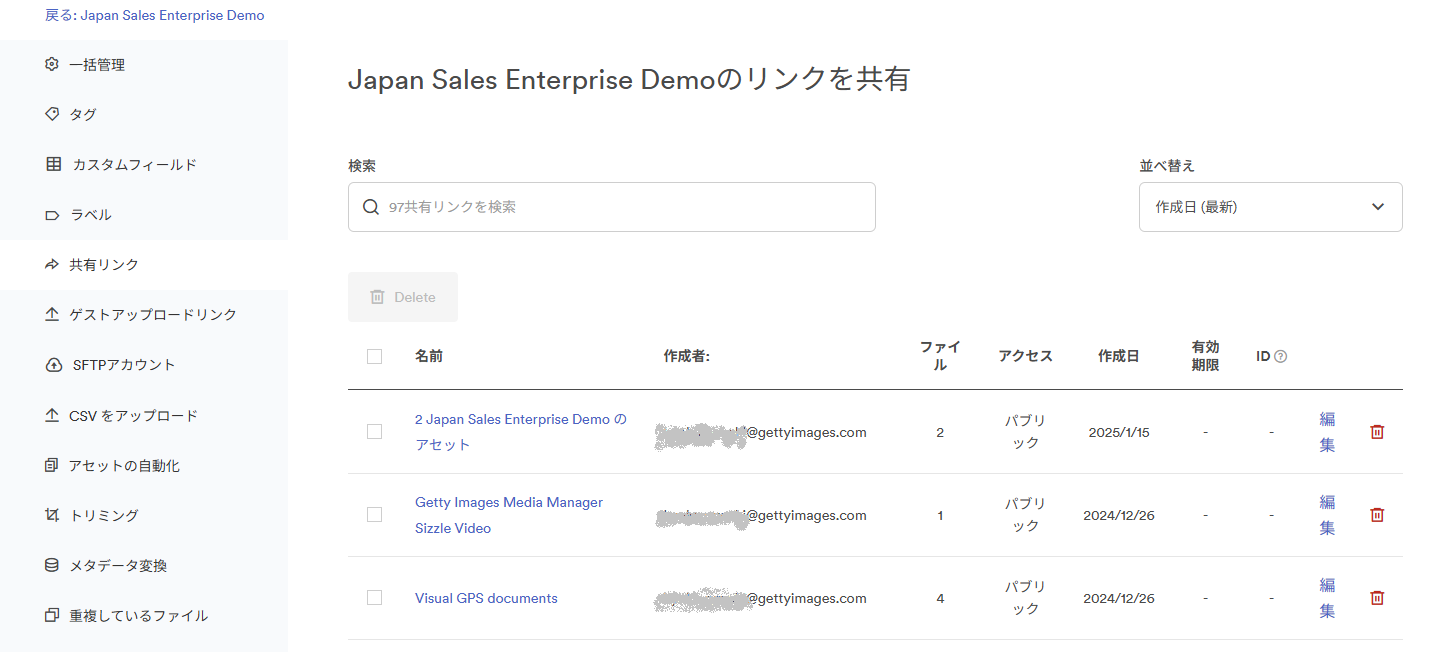Click the アクセス column header

point(1025,356)
